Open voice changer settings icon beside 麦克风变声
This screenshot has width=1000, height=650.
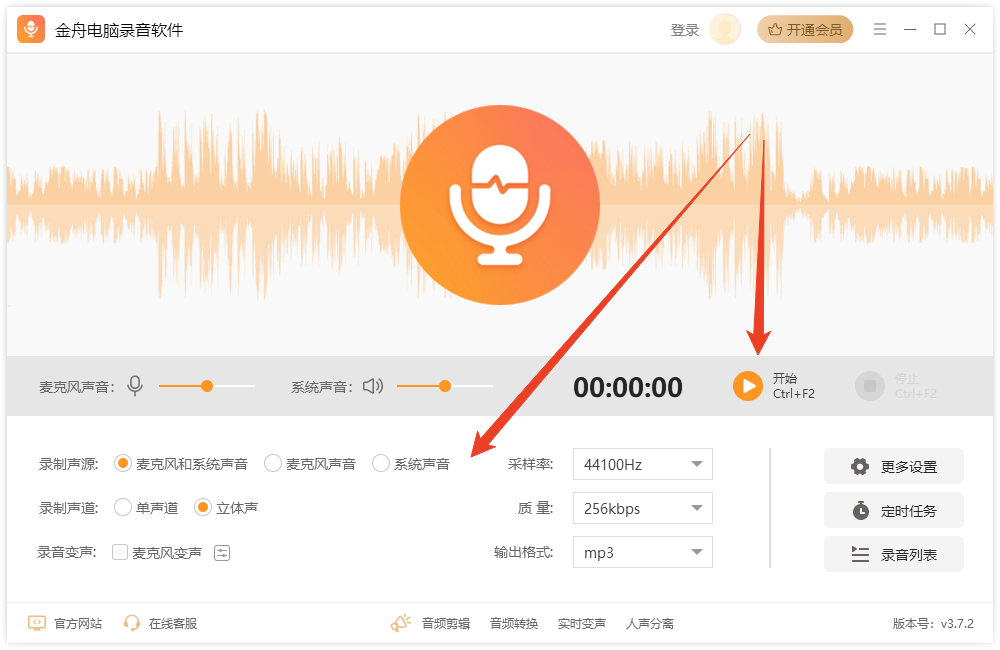[x=222, y=553]
